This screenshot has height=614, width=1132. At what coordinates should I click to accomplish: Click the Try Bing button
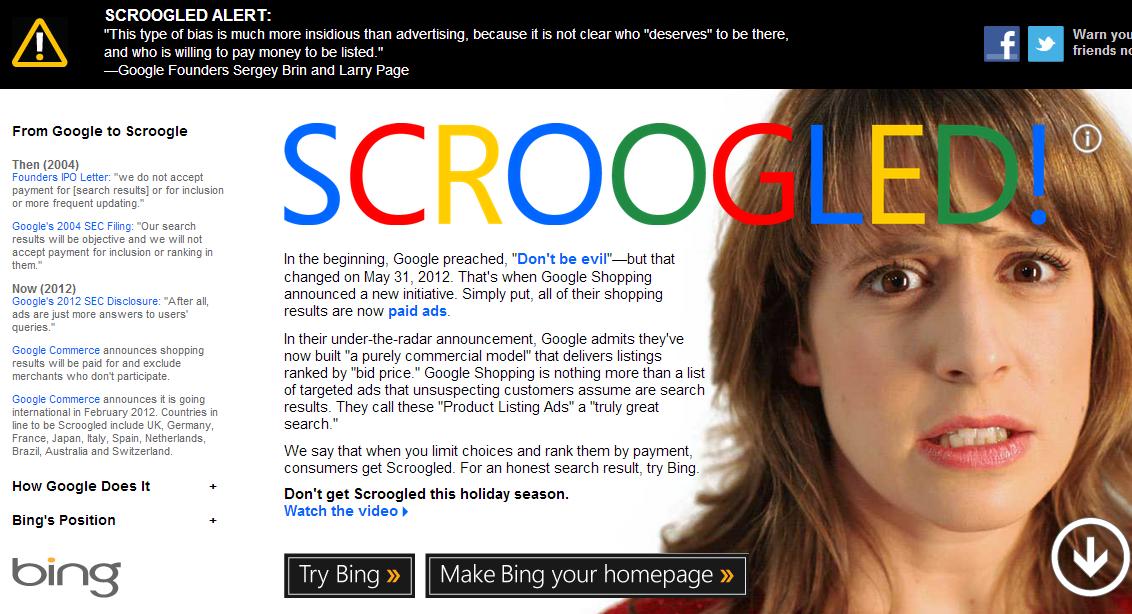point(349,576)
